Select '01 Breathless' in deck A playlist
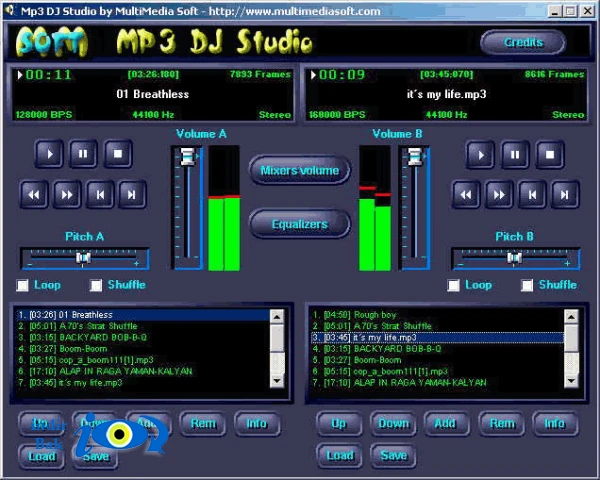Image resolution: width=600 pixels, height=480 pixels. [143, 315]
